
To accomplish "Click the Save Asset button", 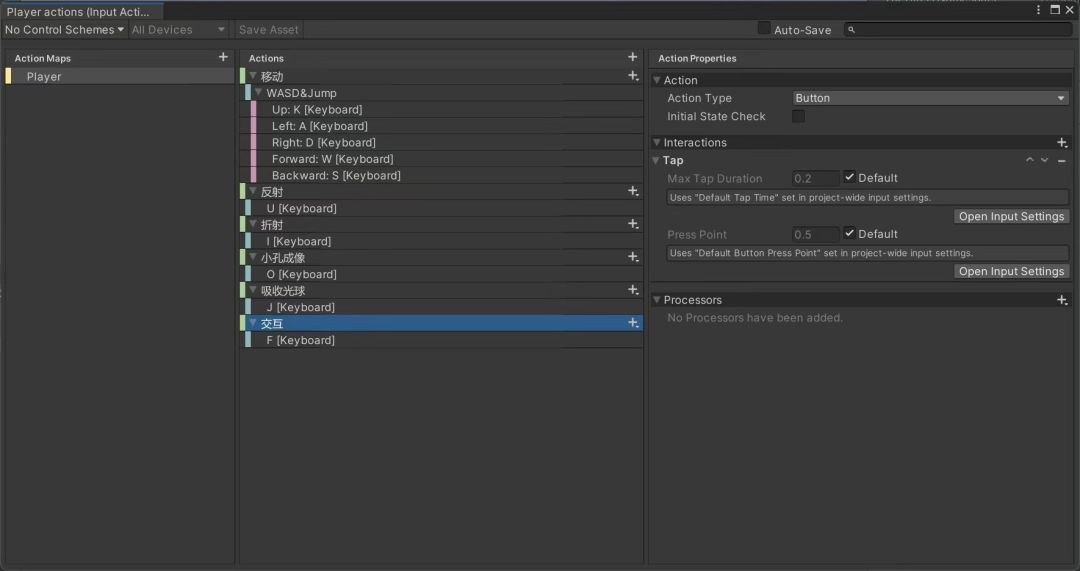I will [269, 30].
